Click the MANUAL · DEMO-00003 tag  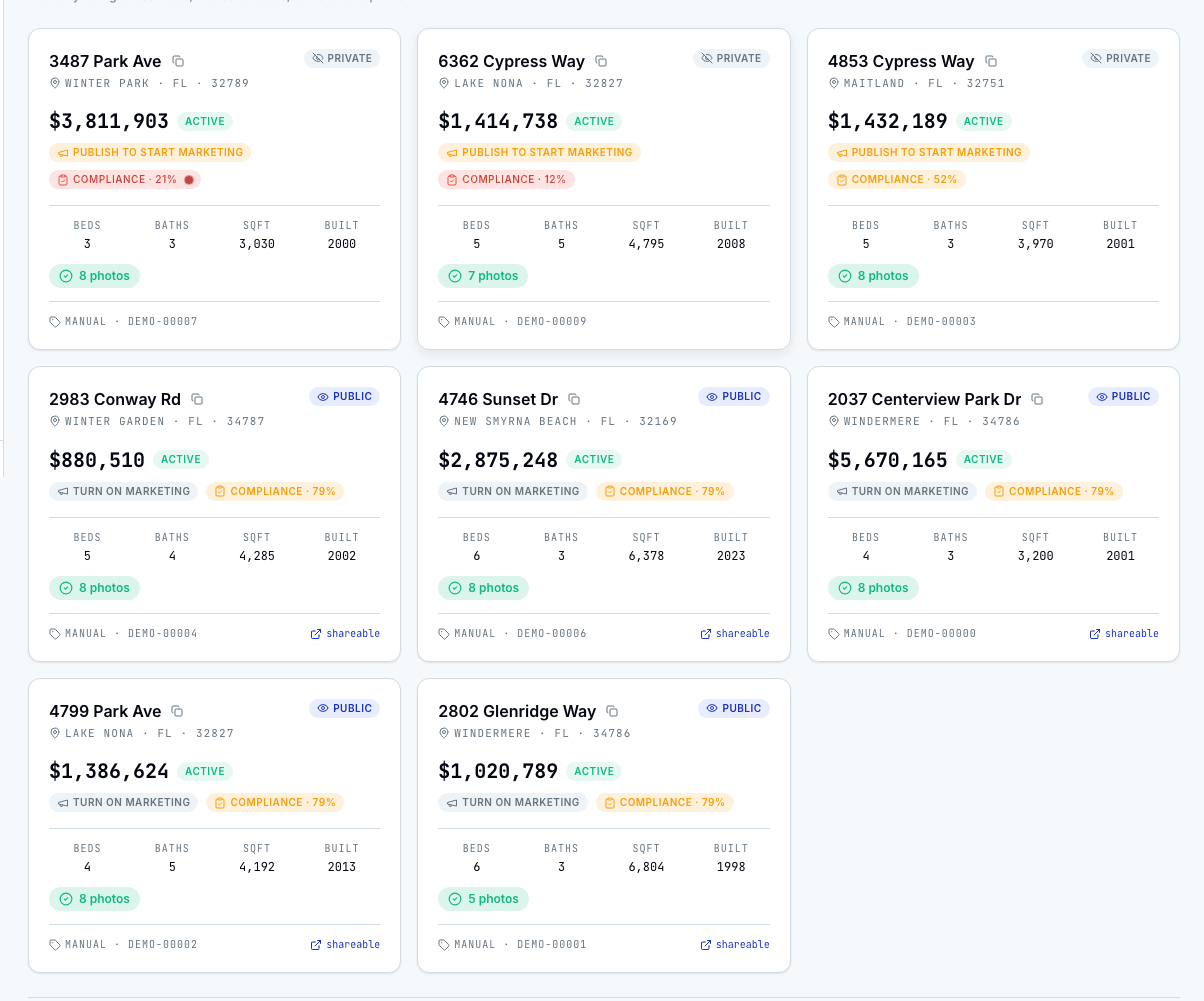(x=902, y=322)
